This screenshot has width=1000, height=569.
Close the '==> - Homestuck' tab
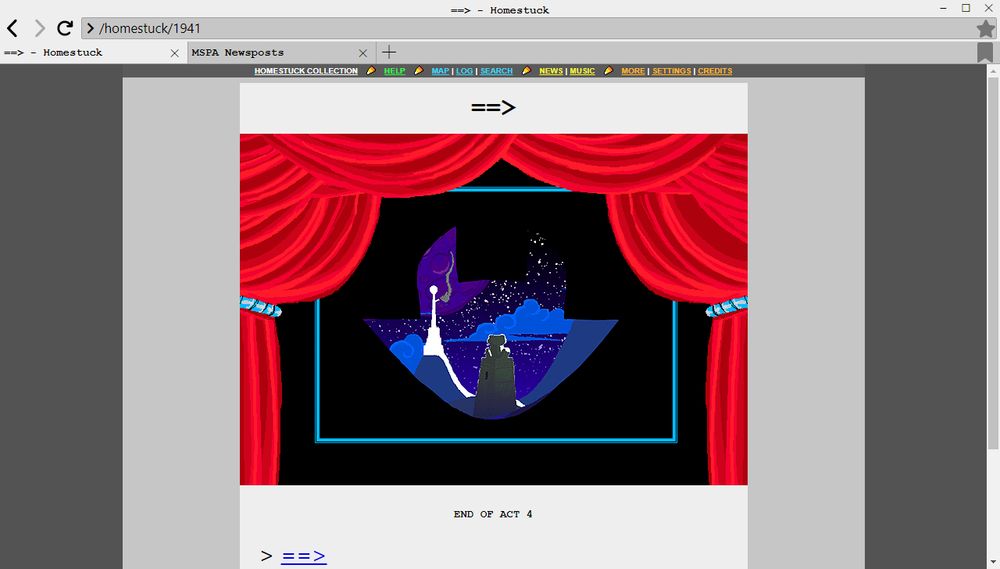[174, 53]
